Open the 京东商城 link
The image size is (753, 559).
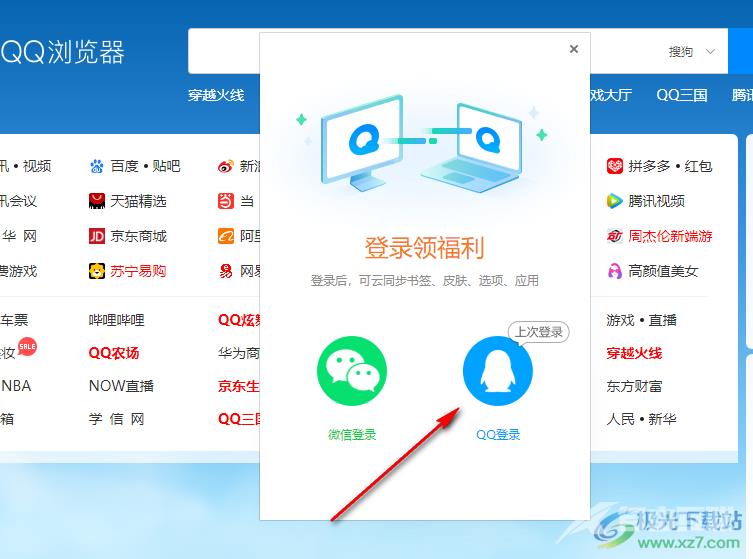click(x=138, y=236)
